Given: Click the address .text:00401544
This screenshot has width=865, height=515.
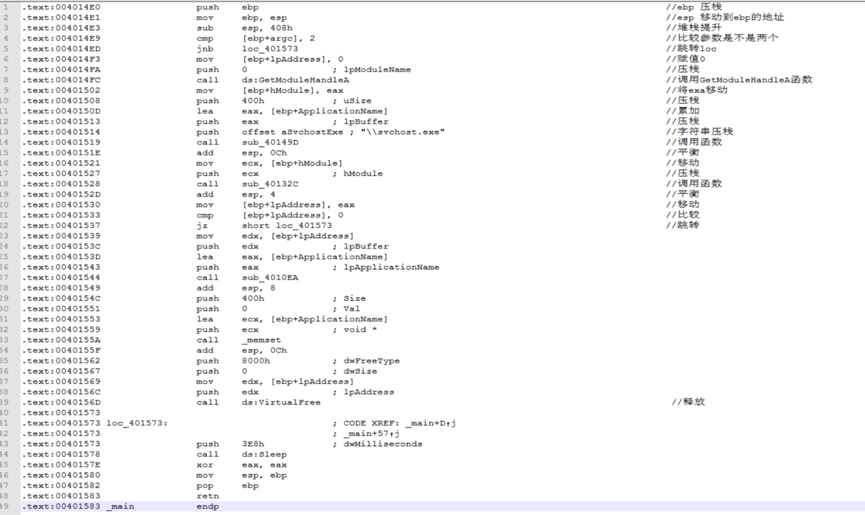Looking at the screenshot, I should [61, 277].
